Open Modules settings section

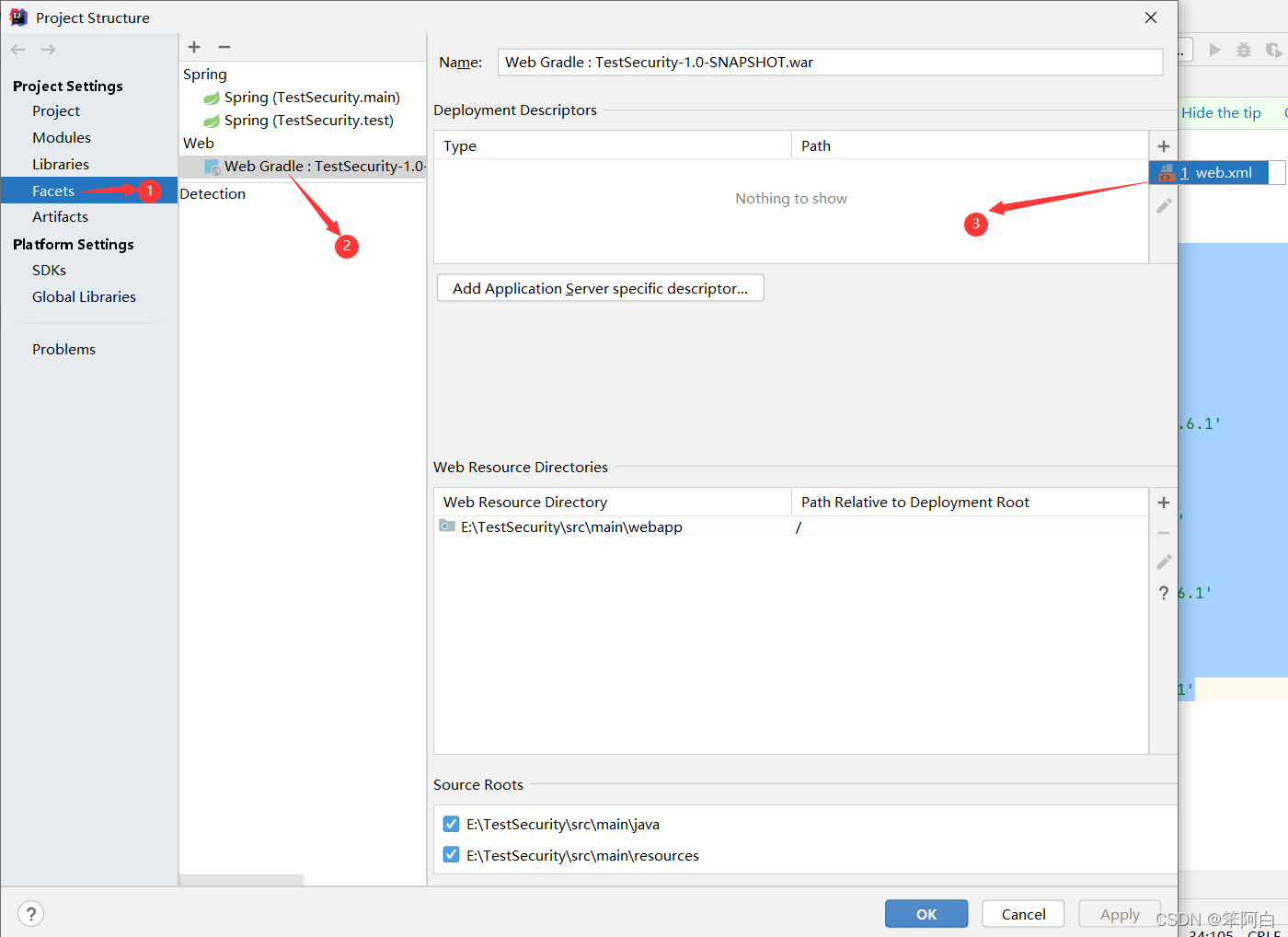[x=62, y=137]
